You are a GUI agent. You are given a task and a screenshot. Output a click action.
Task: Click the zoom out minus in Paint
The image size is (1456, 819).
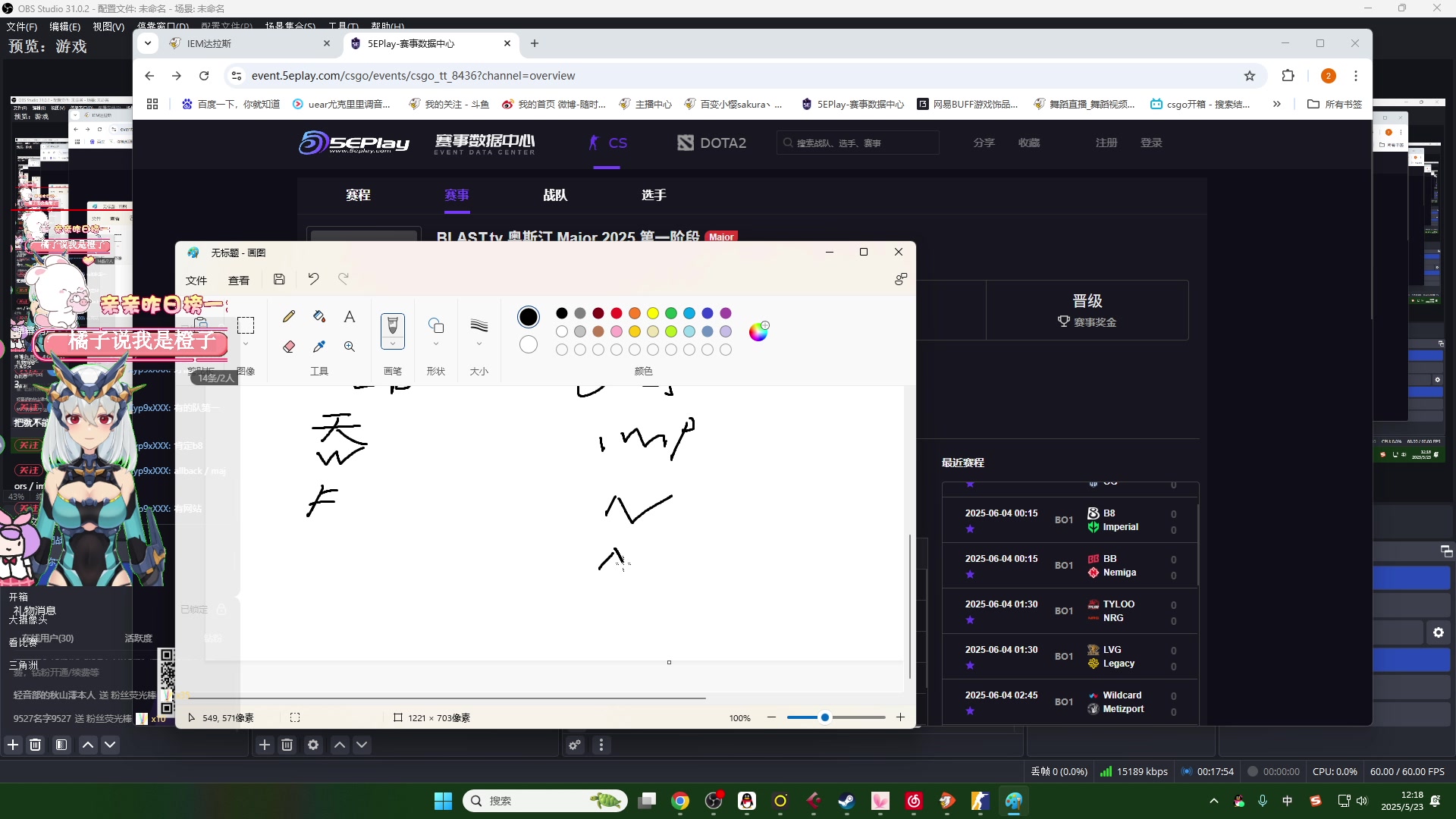pyautogui.click(x=771, y=717)
